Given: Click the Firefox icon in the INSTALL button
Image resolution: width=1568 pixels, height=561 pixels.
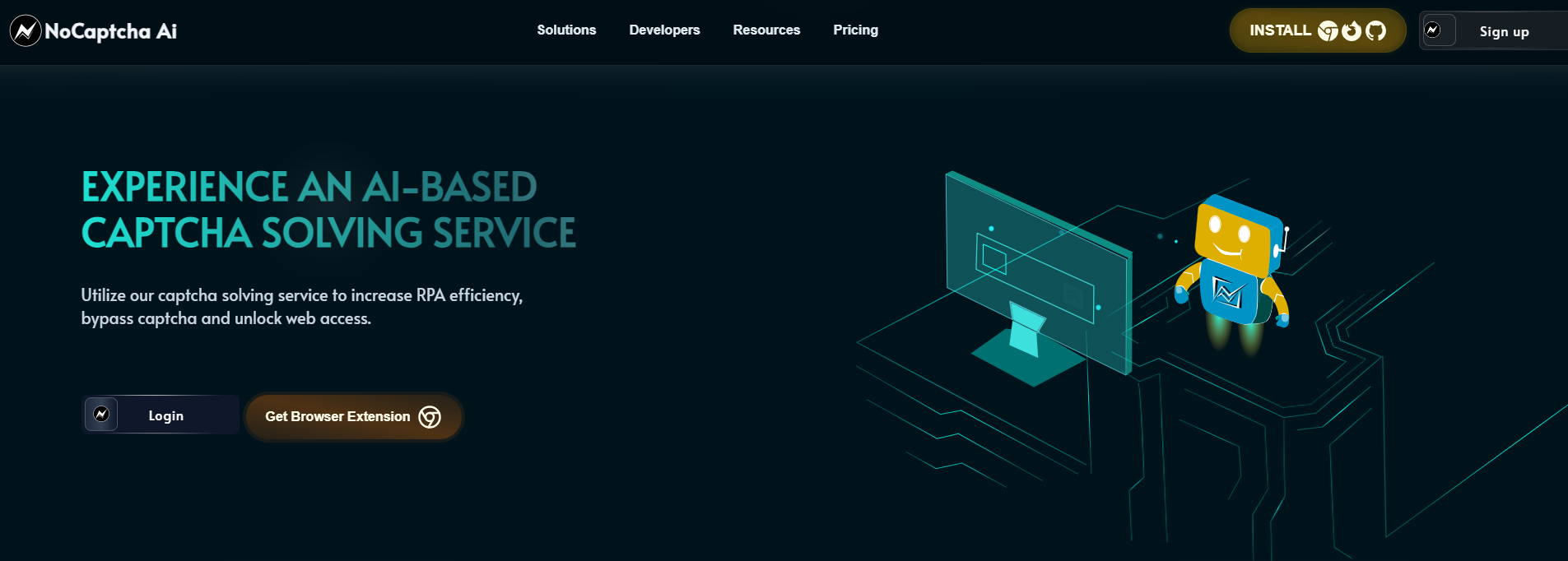Looking at the screenshot, I should (x=1352, y=31).
